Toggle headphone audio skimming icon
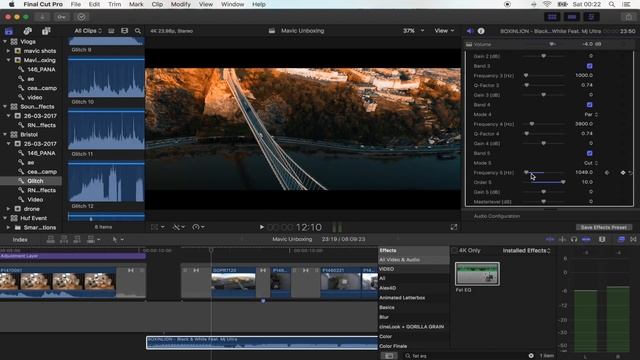Image resolution: width=640 pixels, height=360 pixels. tap(574, 240)
